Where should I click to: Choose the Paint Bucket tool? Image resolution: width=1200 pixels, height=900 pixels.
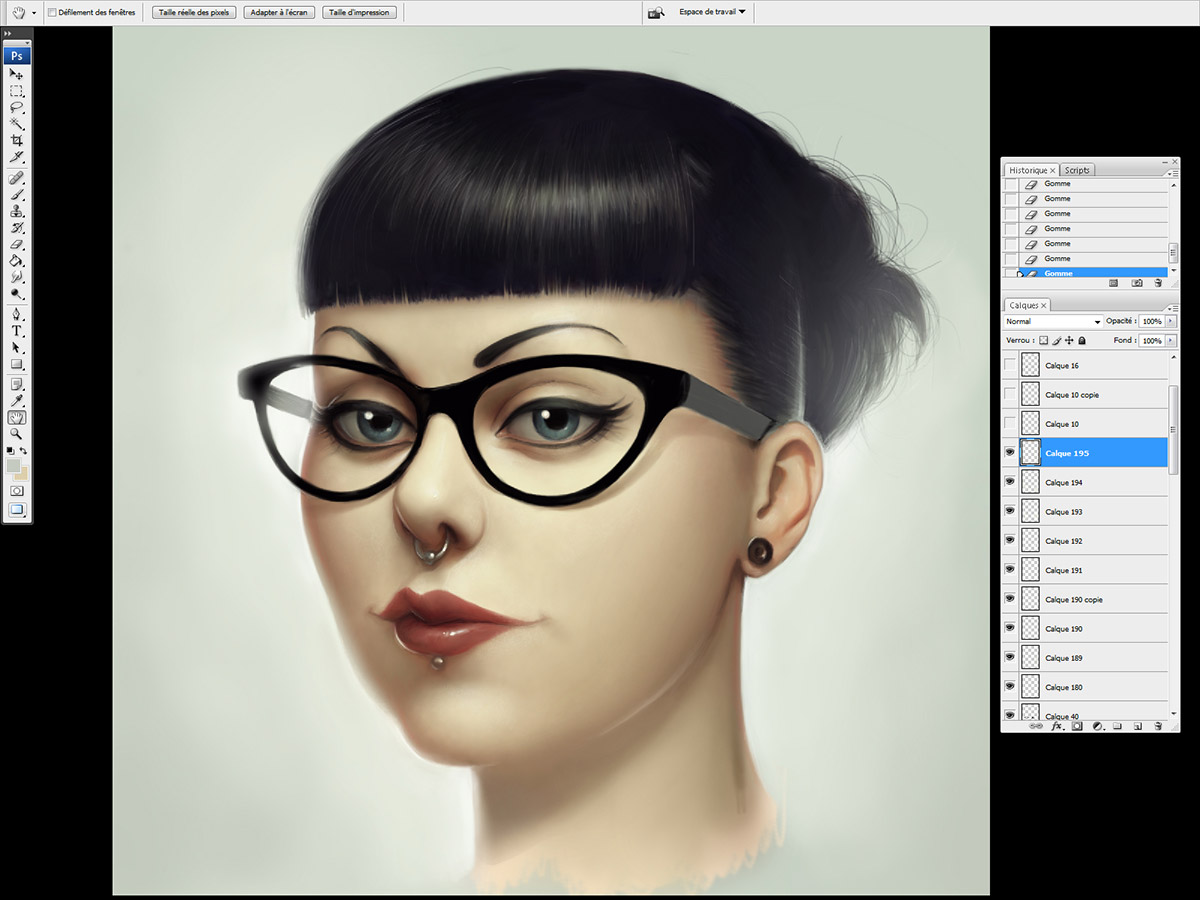coord(16,261)
